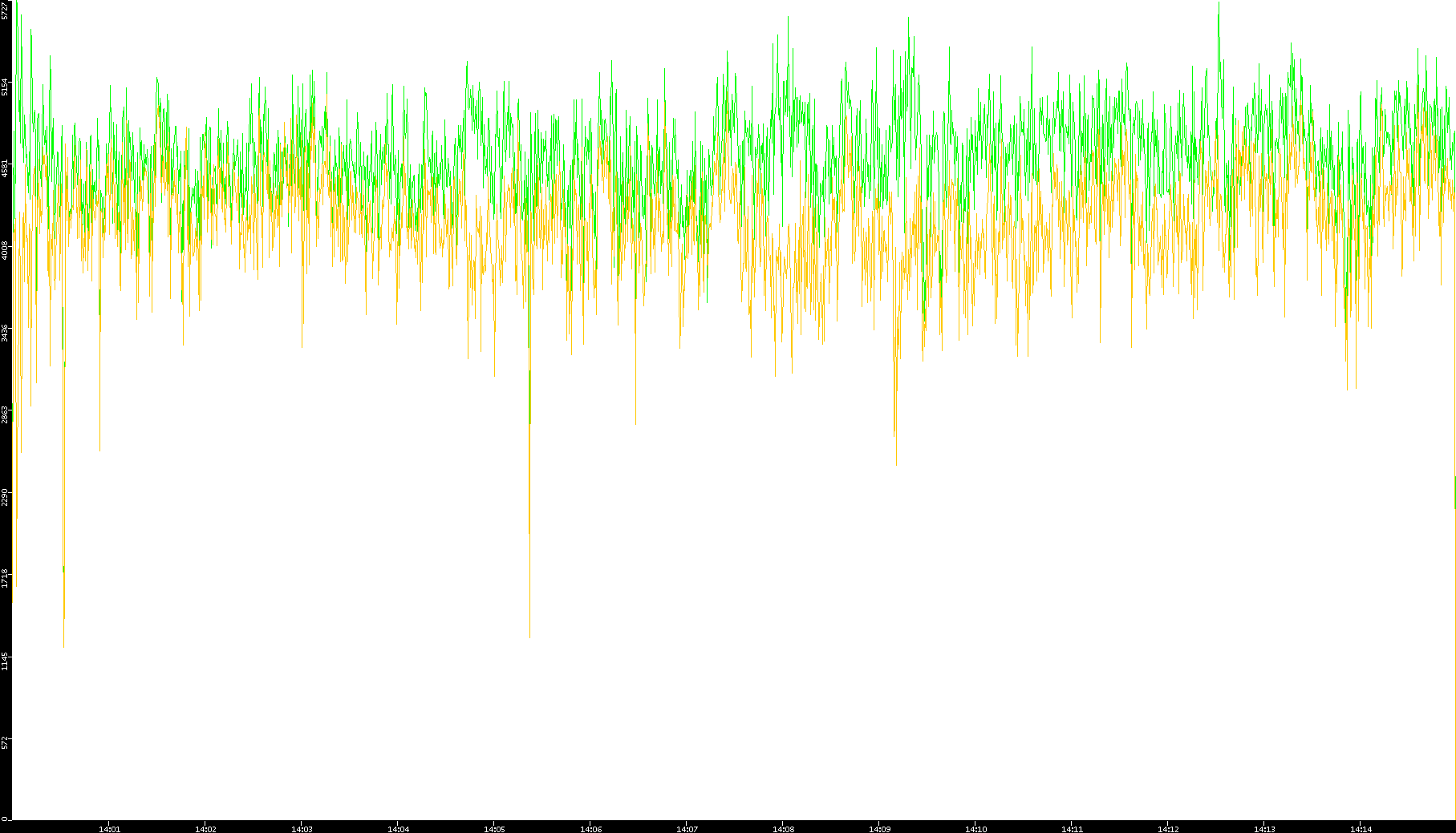
Task: Click the 14:11 time axis label
Action: click(x=1072, y=829)
